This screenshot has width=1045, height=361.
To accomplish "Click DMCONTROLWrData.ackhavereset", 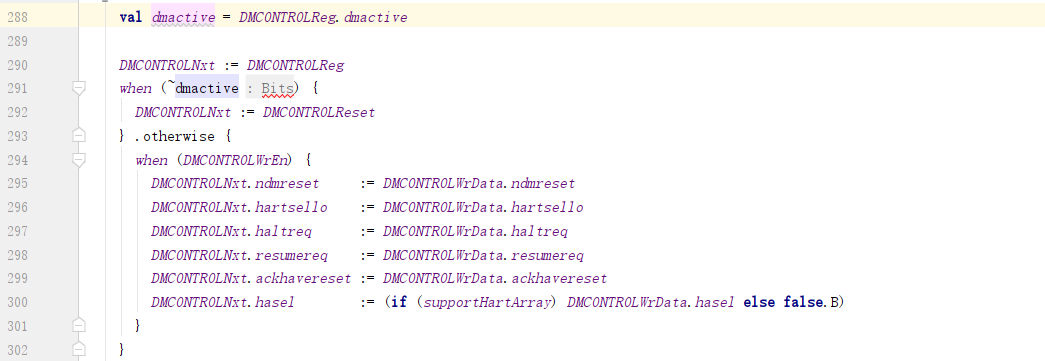I will click(x=495, y=278).
